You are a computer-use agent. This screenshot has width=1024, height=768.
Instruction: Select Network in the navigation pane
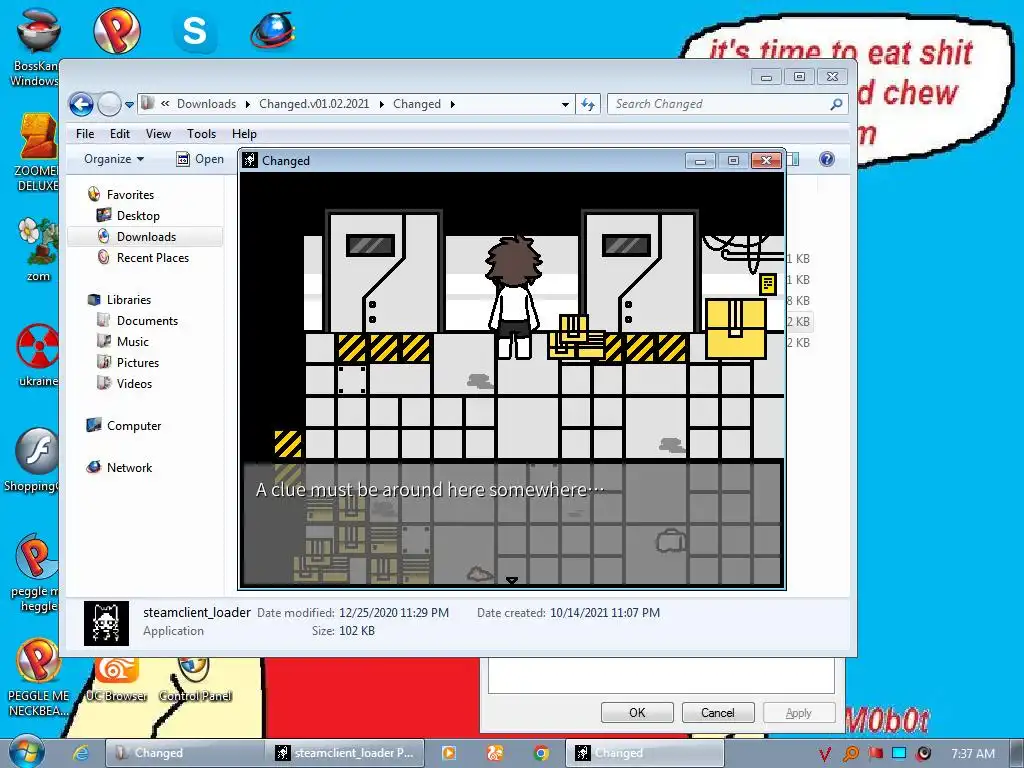(129, 468)
